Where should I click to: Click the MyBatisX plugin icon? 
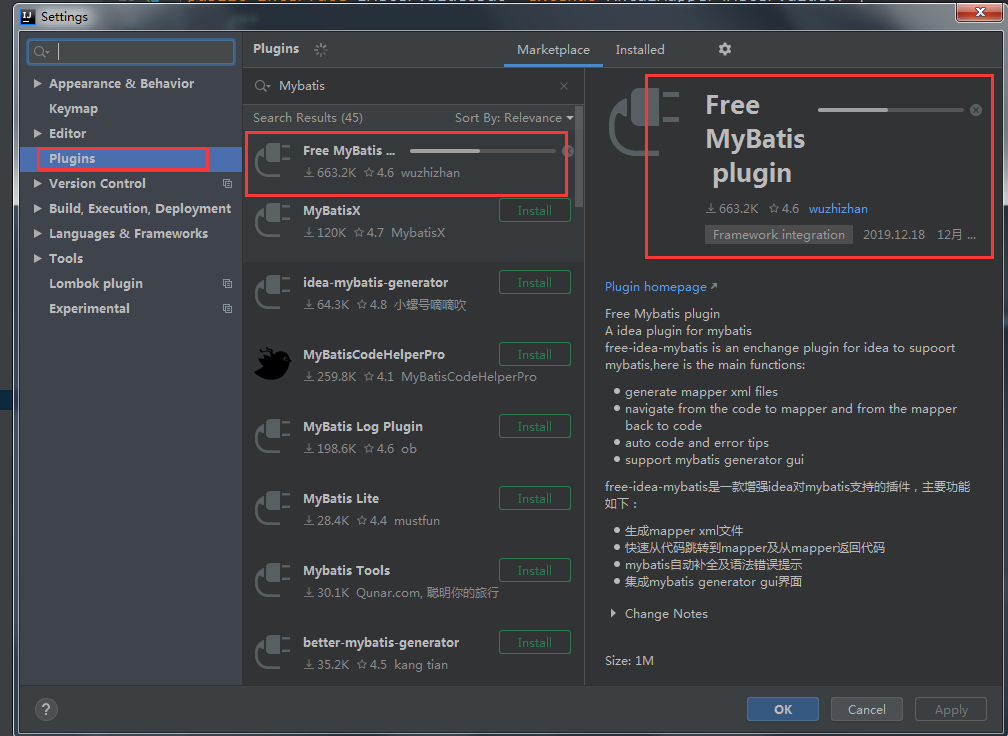coord(273,220)
